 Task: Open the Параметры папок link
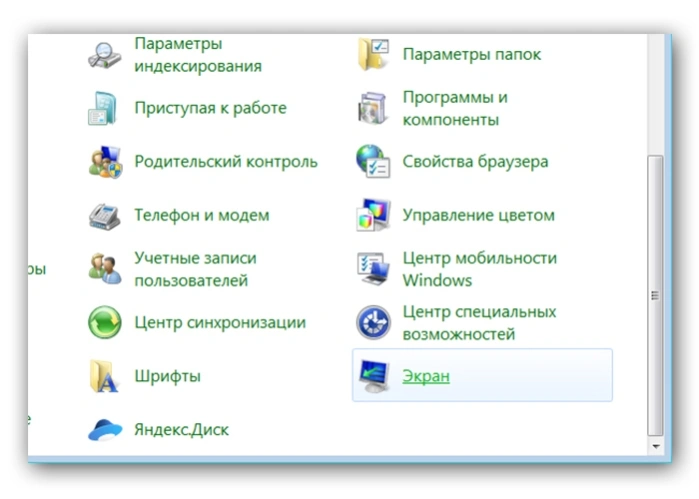(472, 54)
